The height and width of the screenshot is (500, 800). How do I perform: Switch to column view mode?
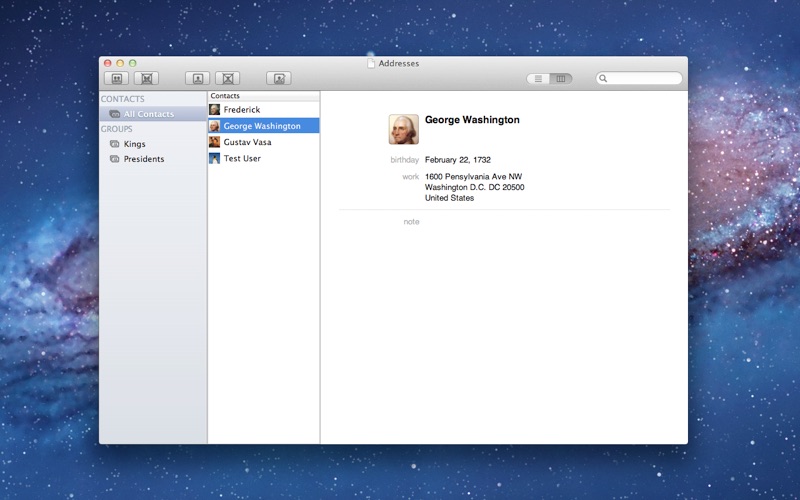[561, 79]
